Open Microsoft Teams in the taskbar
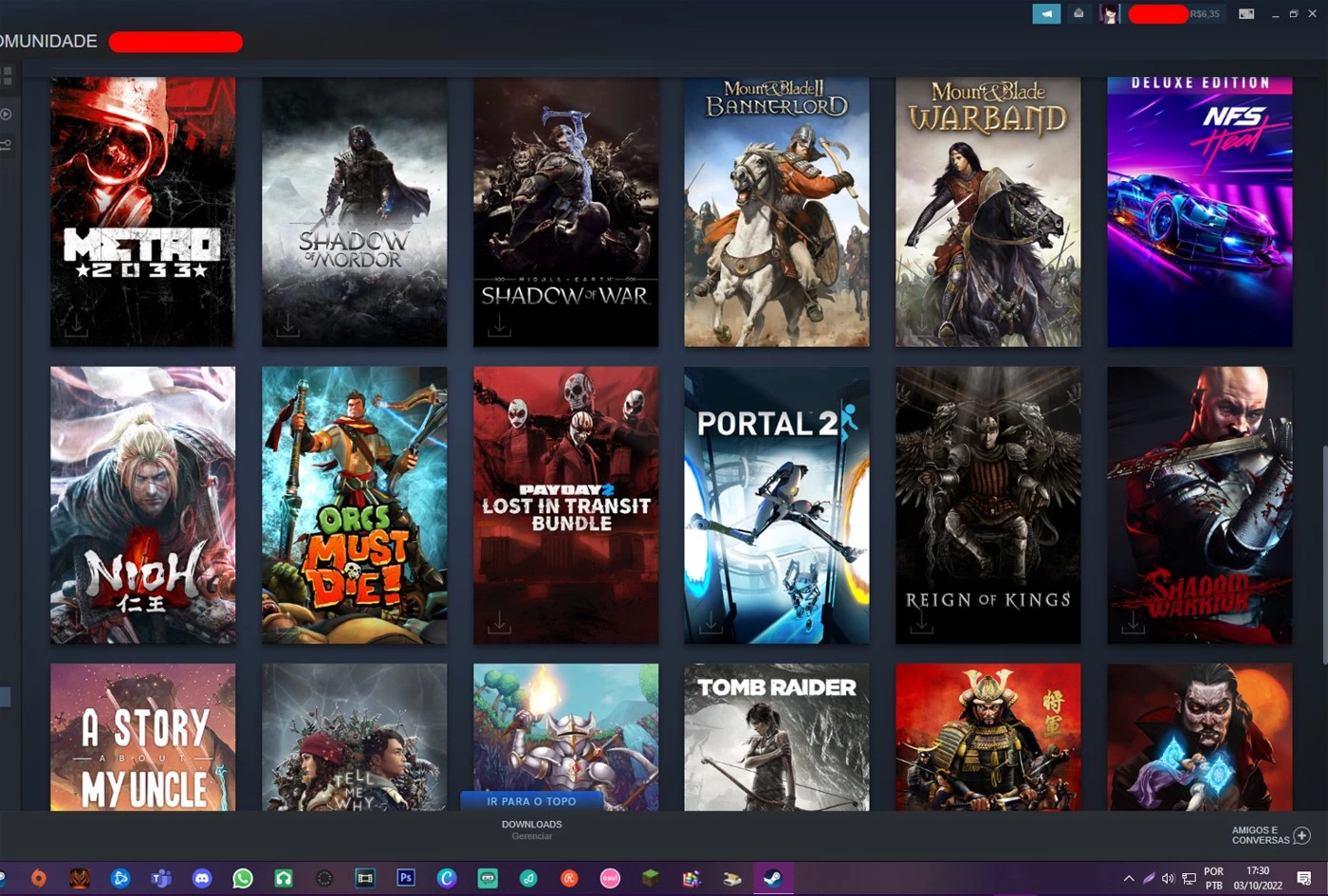Viewport: 1328px width, 896px height. [161, 878]
